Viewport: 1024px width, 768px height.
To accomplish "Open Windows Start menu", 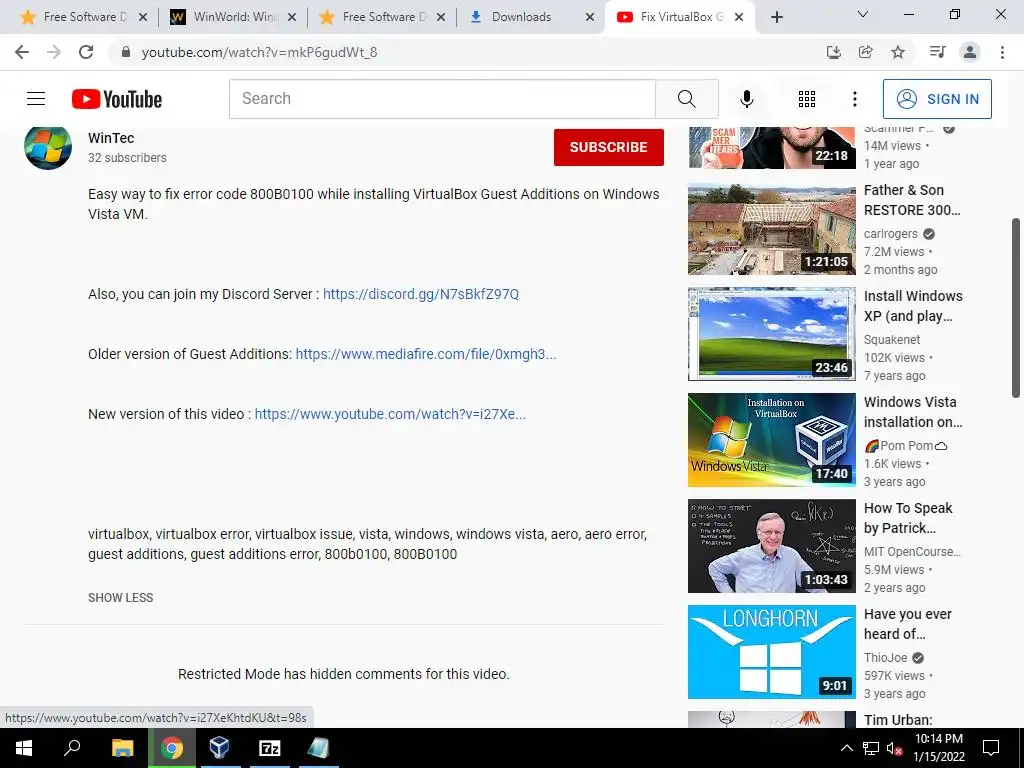I will tap(24, 748).
